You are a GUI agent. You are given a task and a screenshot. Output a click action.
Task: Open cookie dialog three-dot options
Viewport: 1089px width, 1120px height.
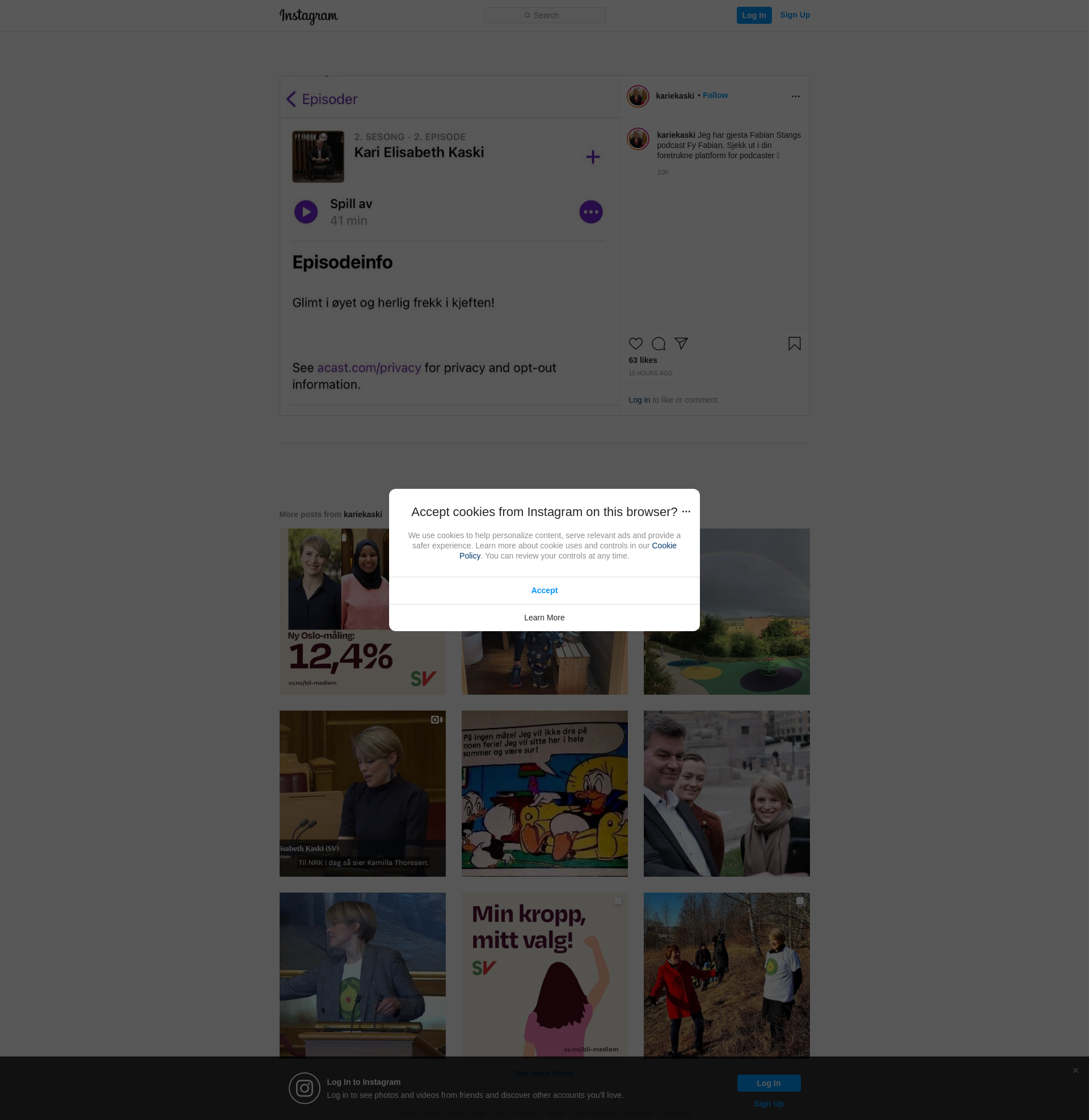(686, 512)
